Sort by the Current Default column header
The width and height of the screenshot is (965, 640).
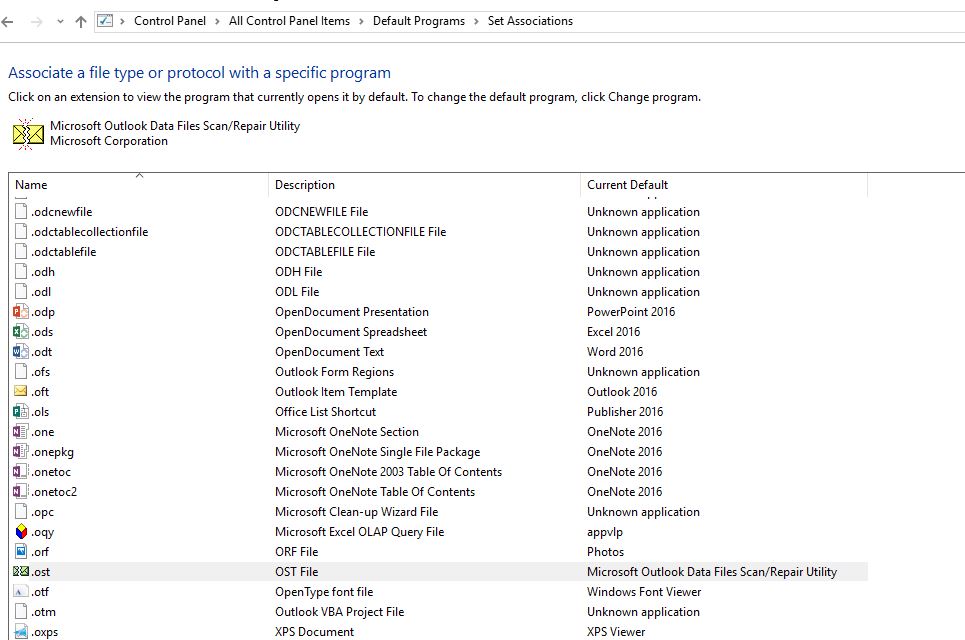tap(627, 185)
